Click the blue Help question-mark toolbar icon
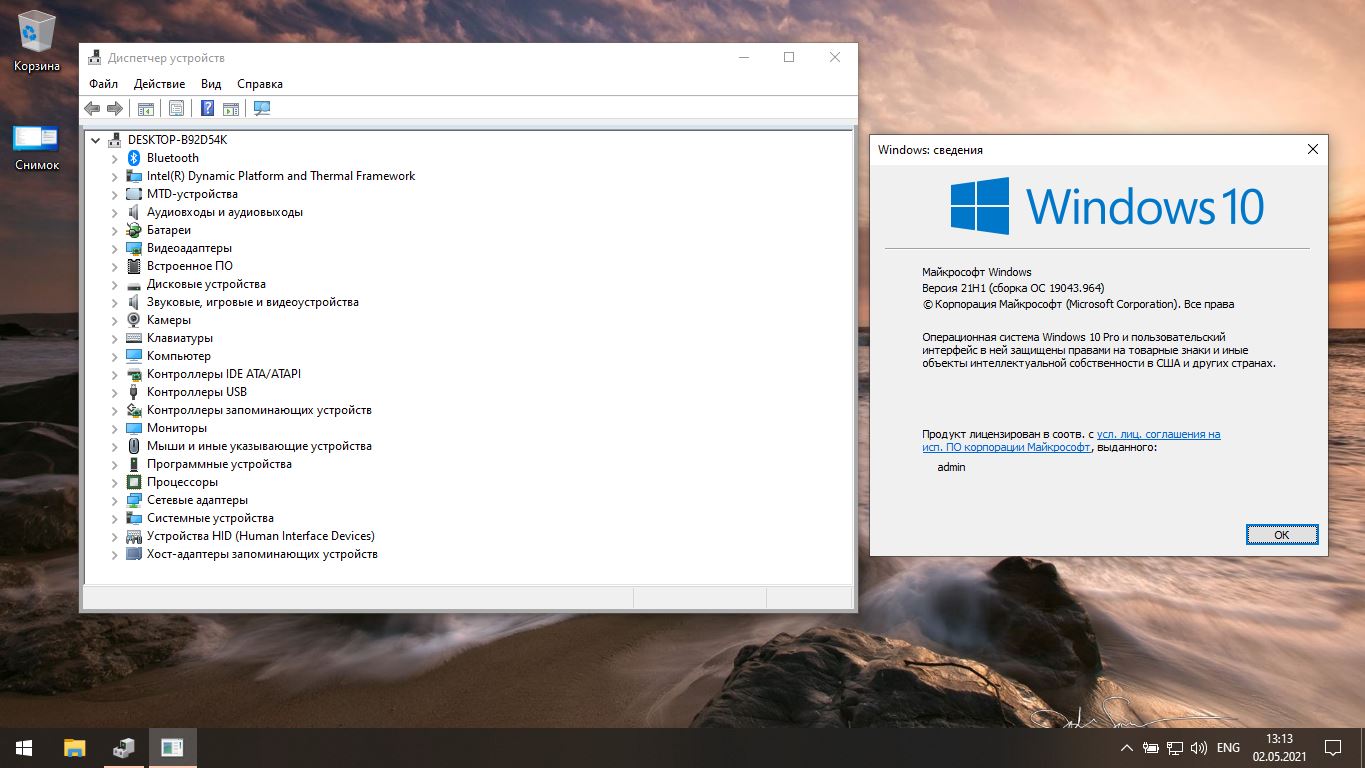Image resolution: width=1365 pixels, height=768 pixels. coord(208,108)
